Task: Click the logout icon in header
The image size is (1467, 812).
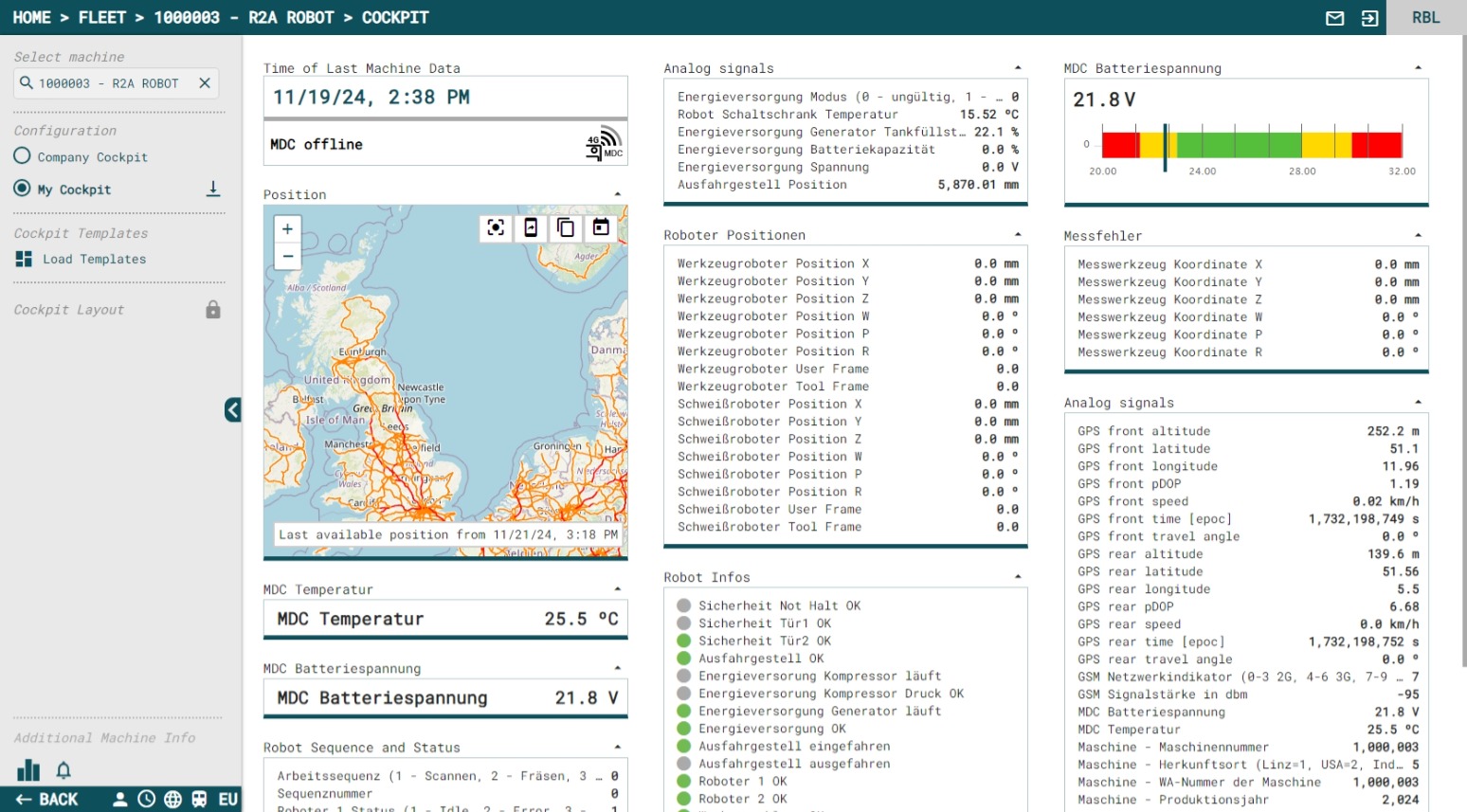Action: click(1369, 18)
